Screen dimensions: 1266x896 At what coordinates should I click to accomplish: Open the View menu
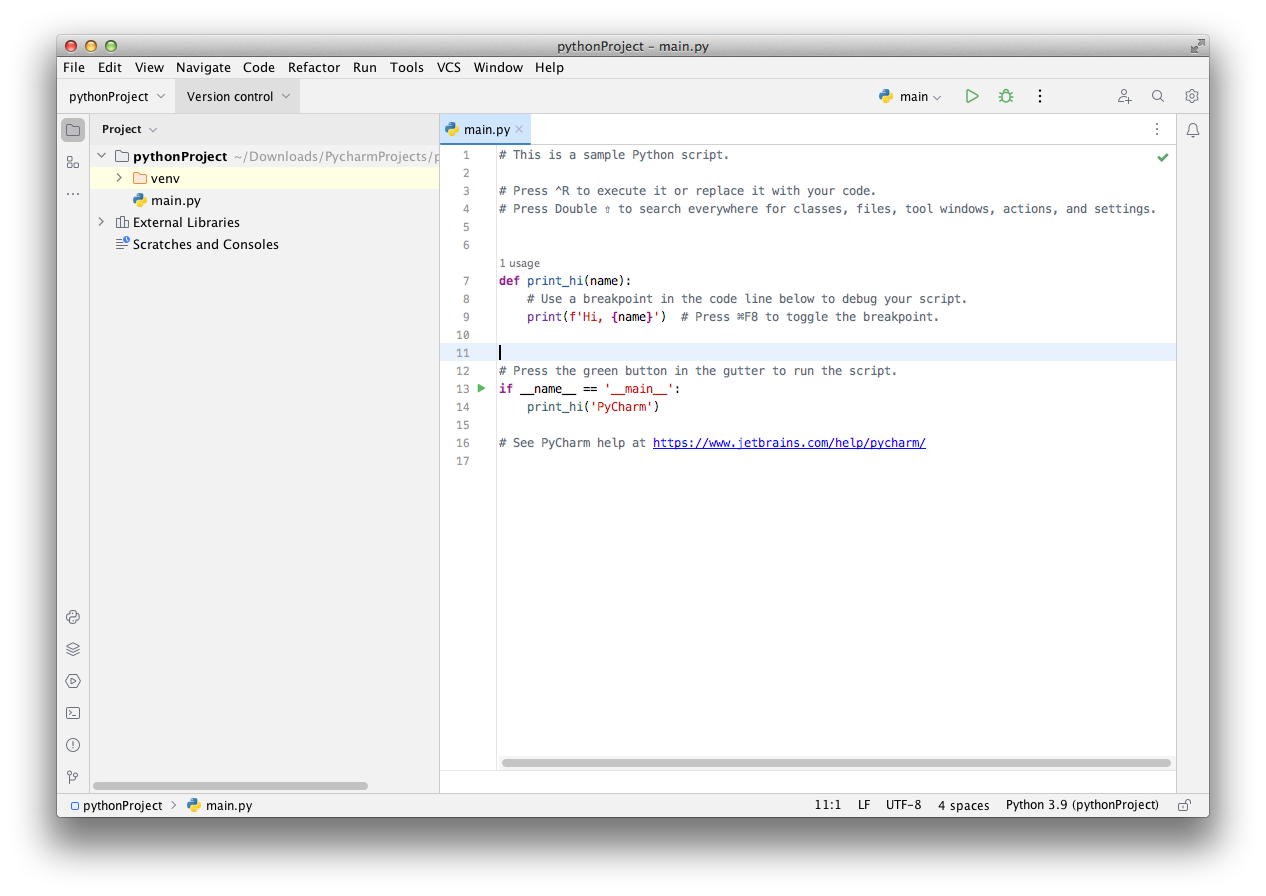tap(149, 67)
